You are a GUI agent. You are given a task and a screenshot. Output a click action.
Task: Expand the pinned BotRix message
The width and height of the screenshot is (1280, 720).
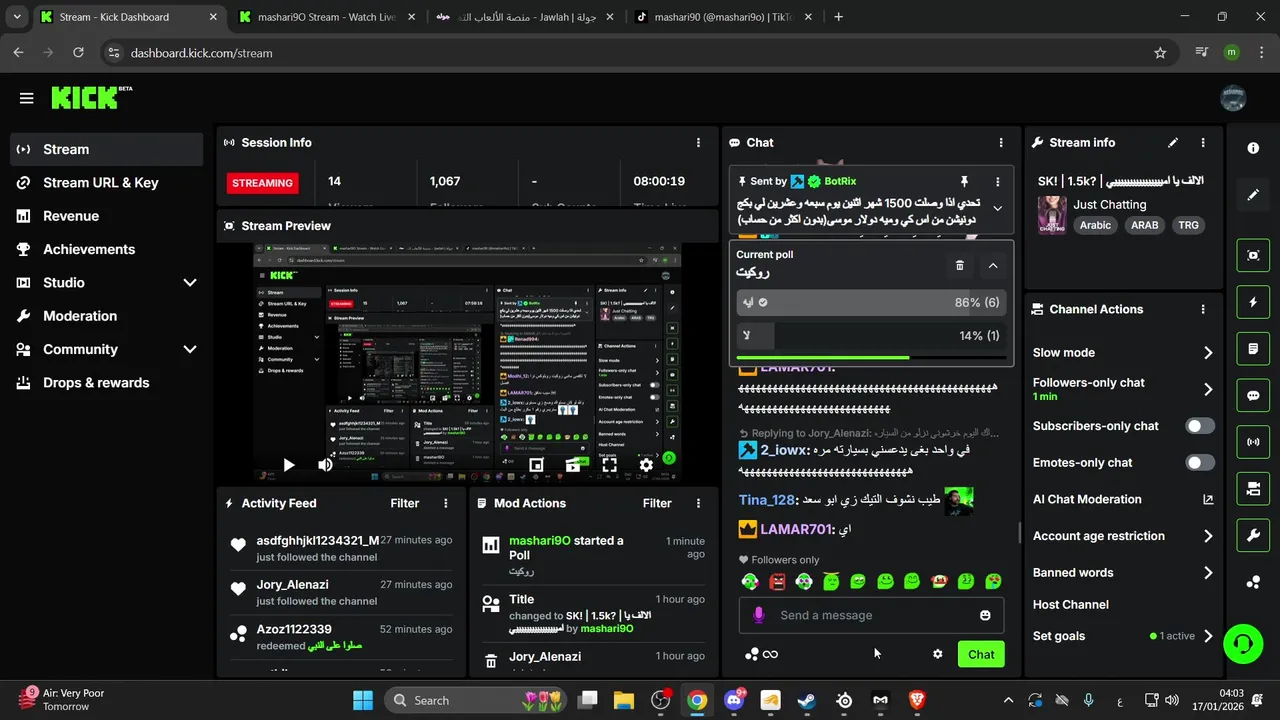997,208
